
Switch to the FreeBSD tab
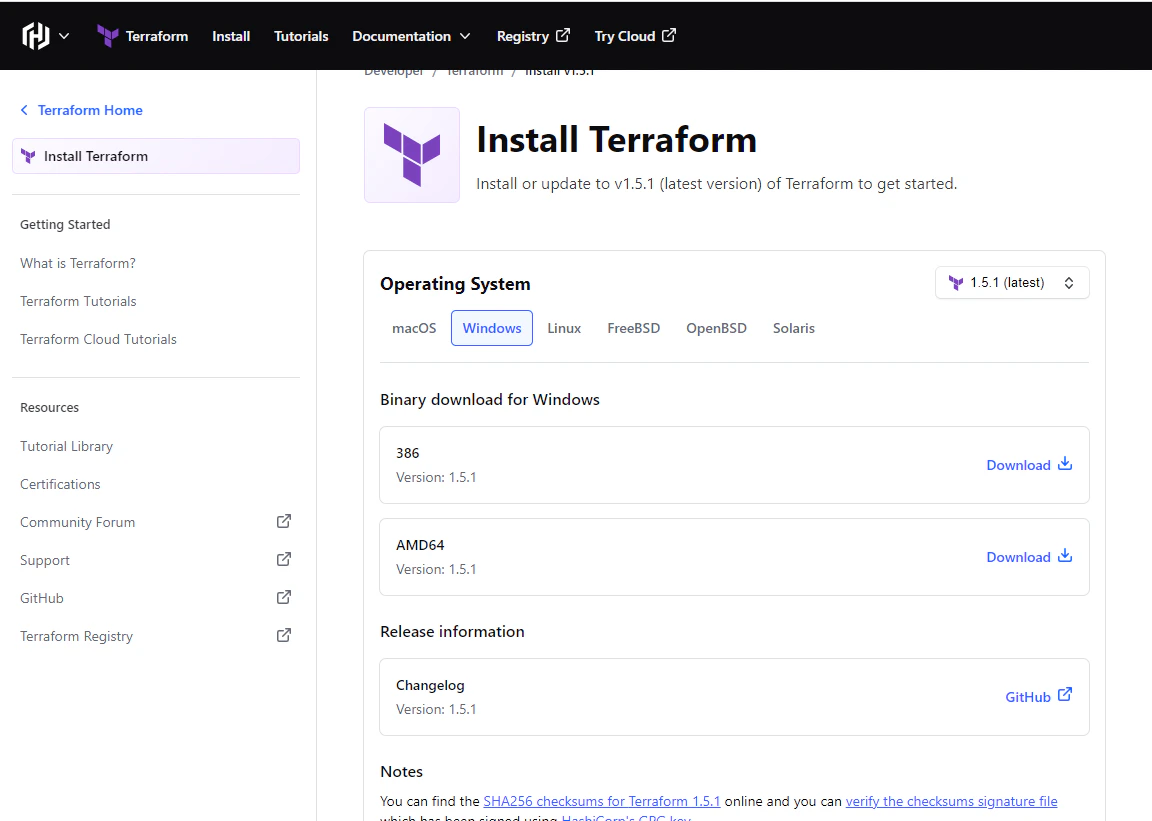[x=633, y=329]
